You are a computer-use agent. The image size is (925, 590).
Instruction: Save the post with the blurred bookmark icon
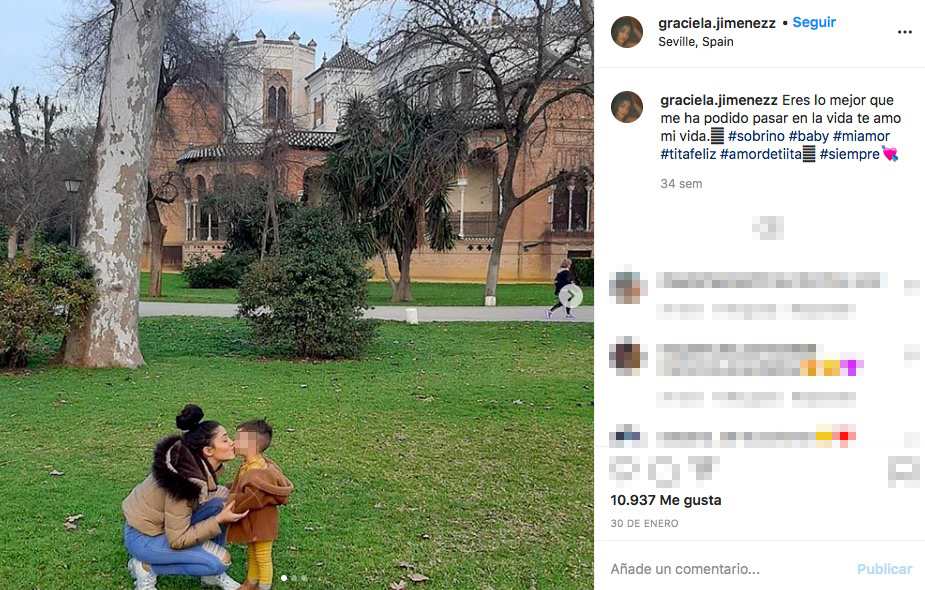coord(904,471)
